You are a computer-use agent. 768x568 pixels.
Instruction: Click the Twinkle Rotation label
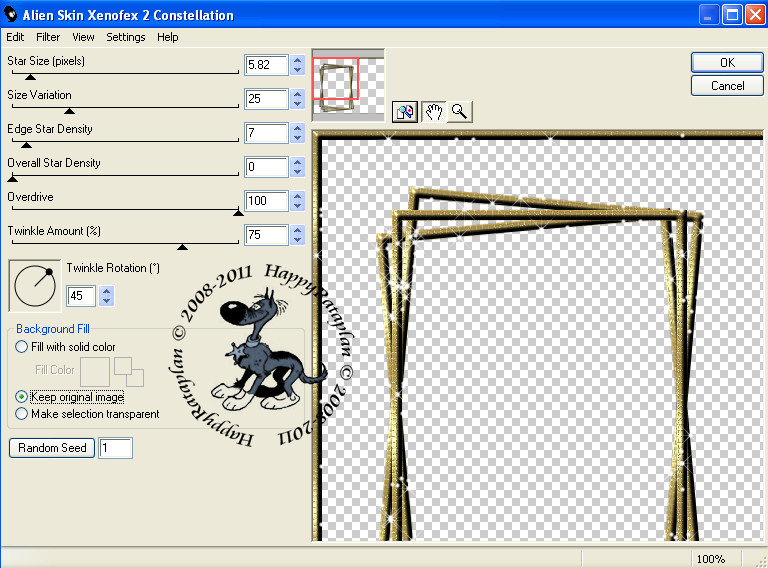click(113, 268)
